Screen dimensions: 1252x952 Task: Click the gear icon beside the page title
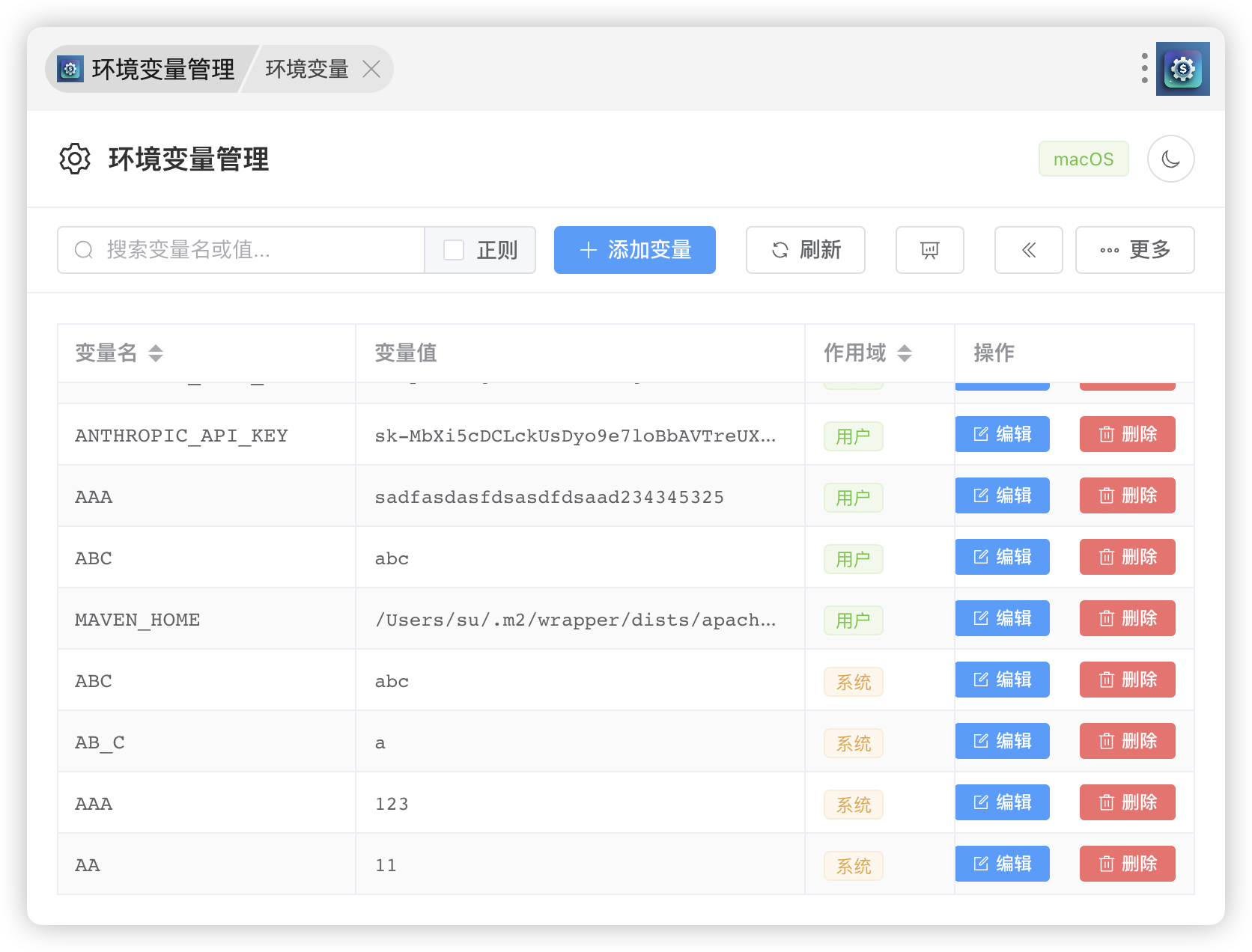(x=75, y=159)
